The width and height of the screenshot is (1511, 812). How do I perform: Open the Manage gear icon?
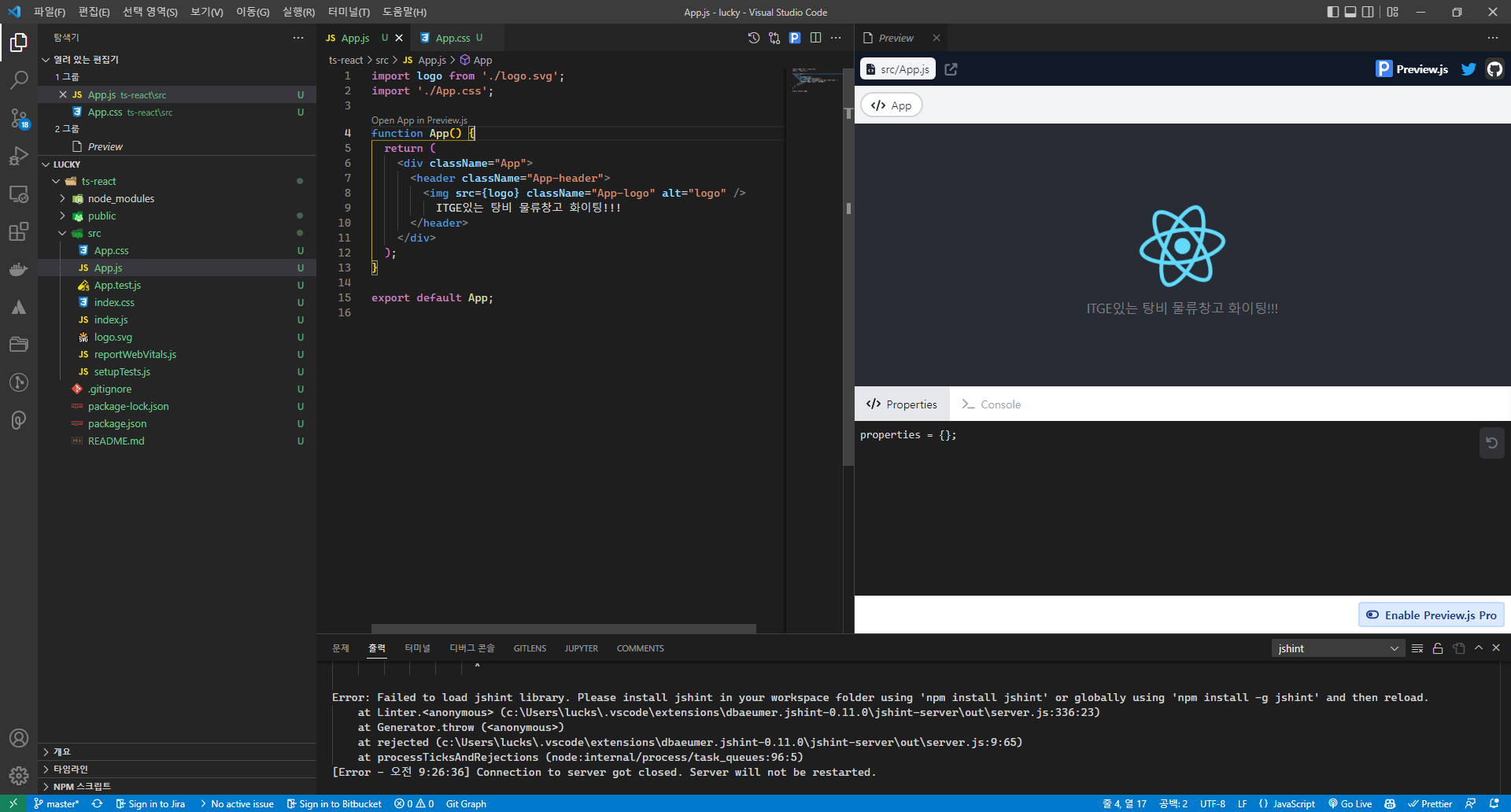(x=19, y=776)
